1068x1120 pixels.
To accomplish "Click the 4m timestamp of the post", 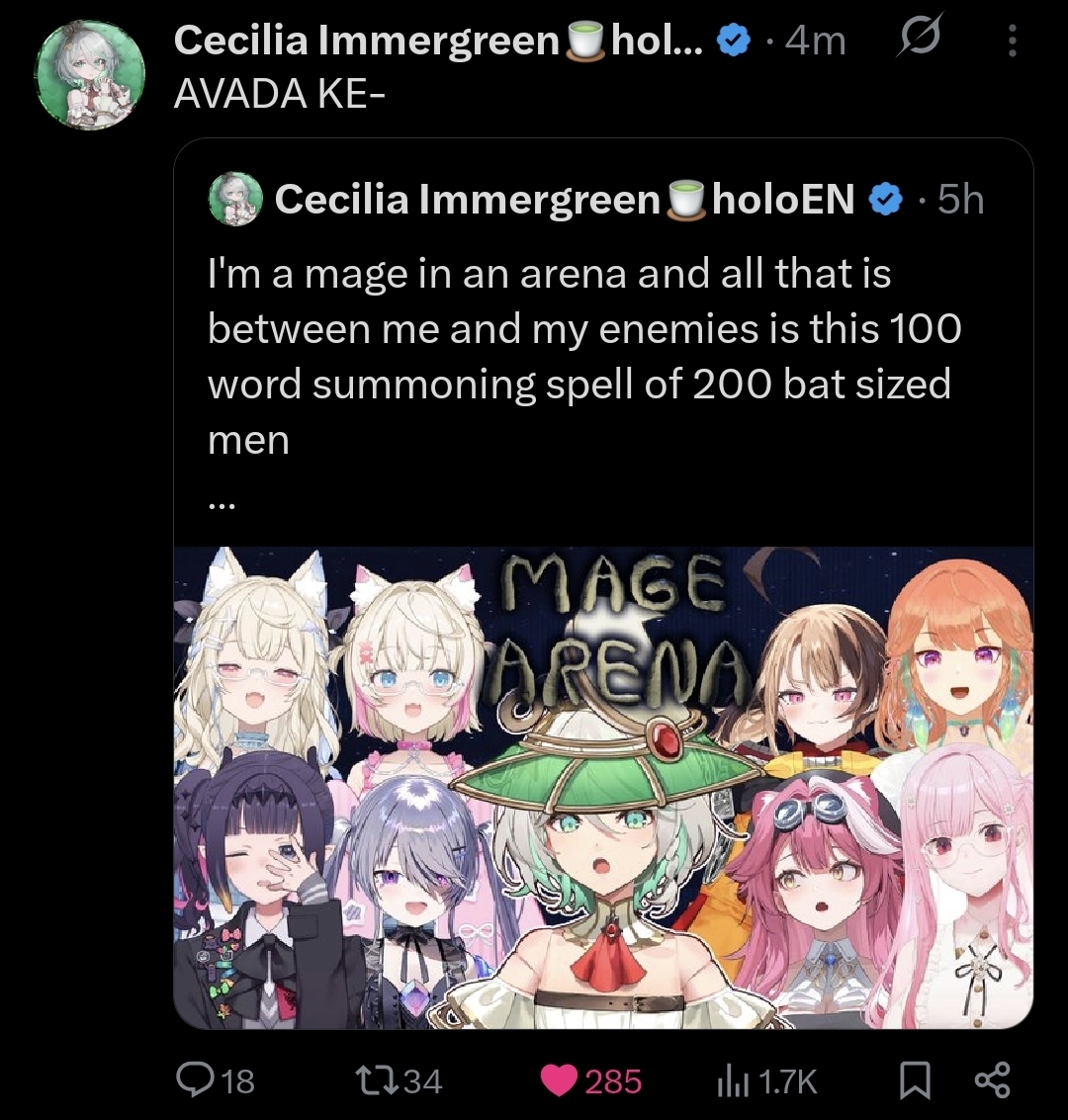I will [815, 41].
